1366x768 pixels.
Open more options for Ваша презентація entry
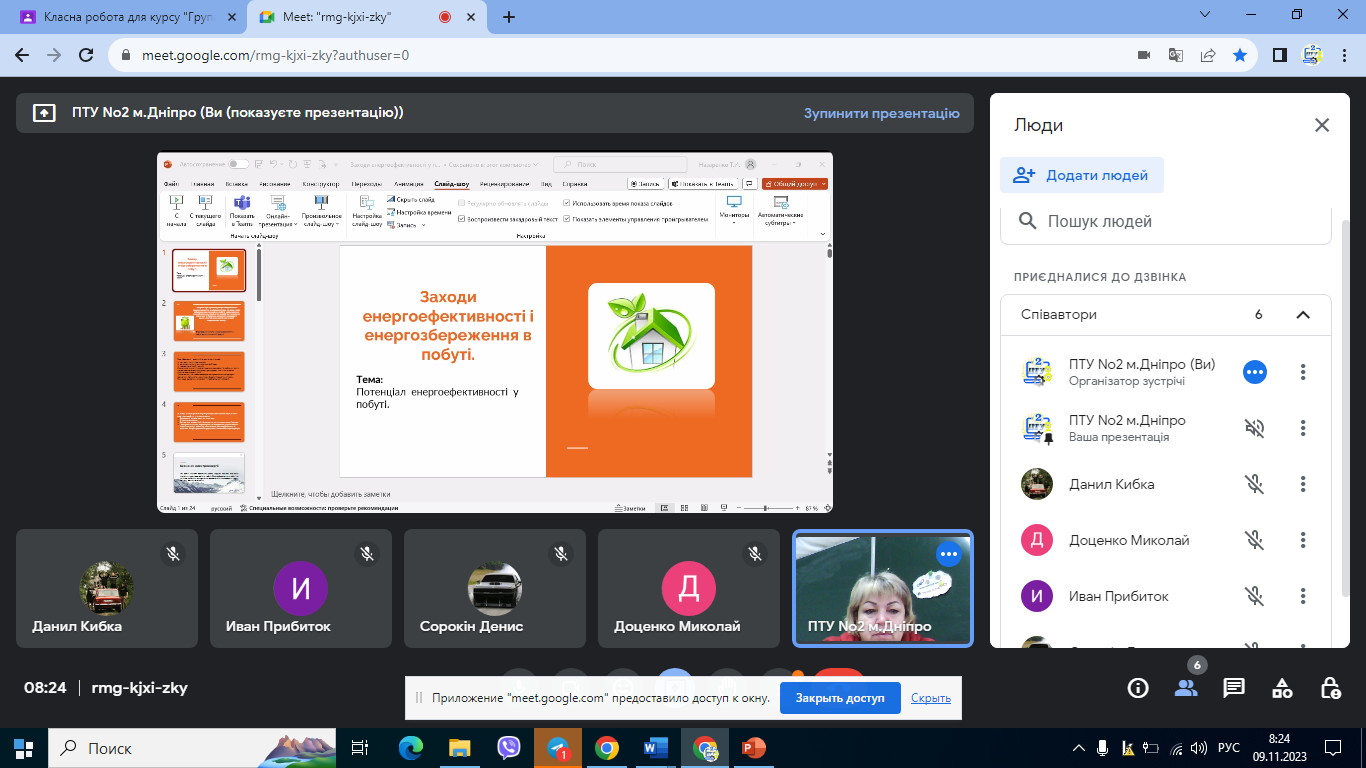coord(1303,428)
